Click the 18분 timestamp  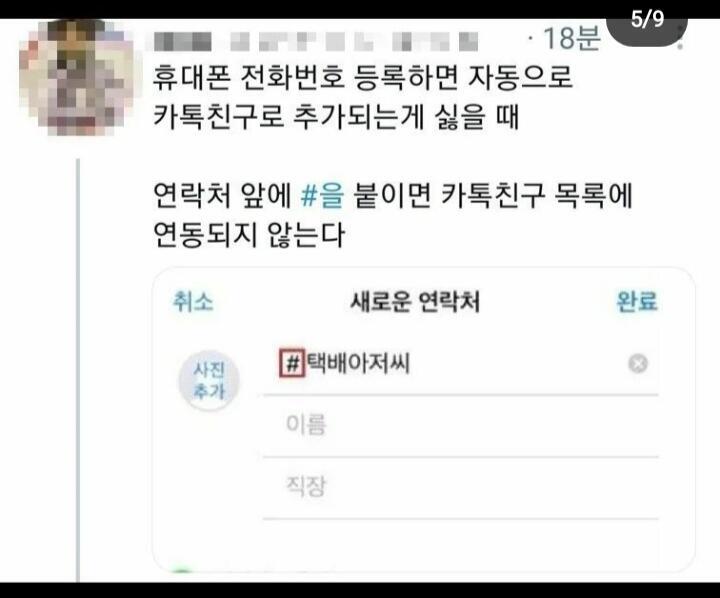(571, 38)
